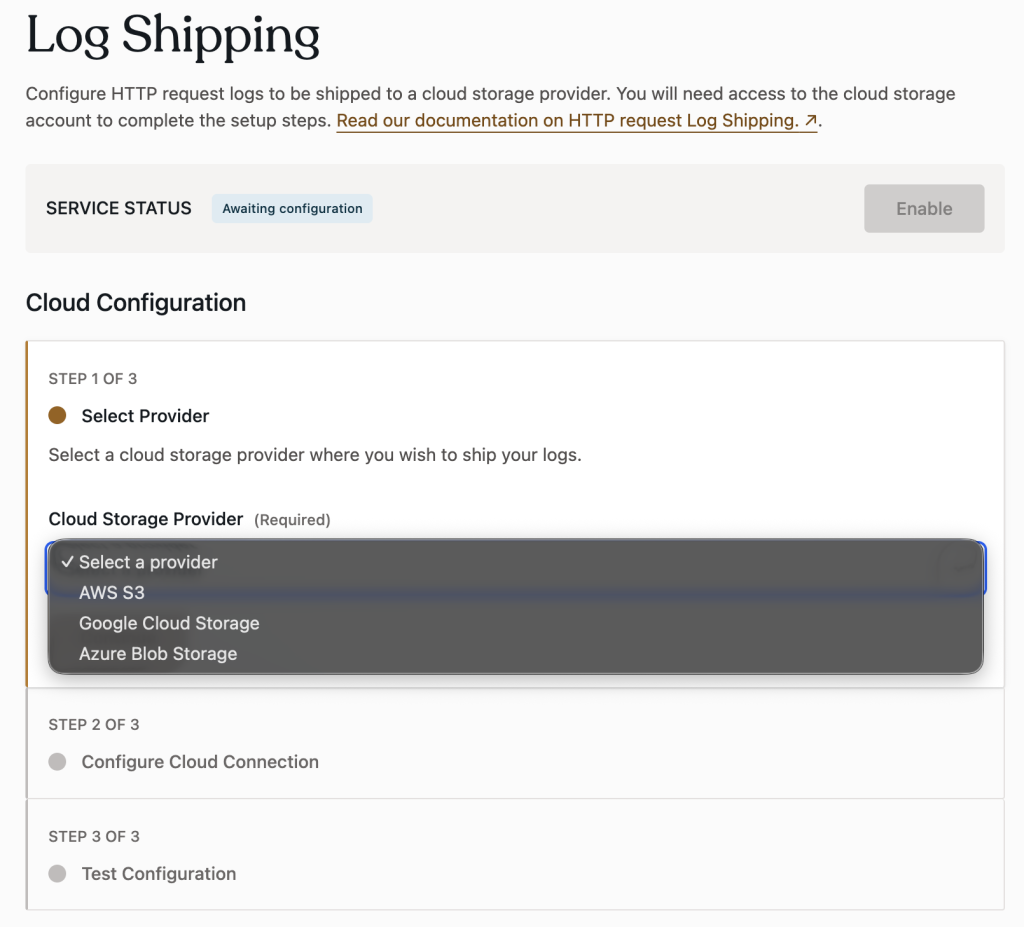The height and width of the screenshot is (927, 1024).
Task: Select Azure Blob Storage option
Action: 158,654
